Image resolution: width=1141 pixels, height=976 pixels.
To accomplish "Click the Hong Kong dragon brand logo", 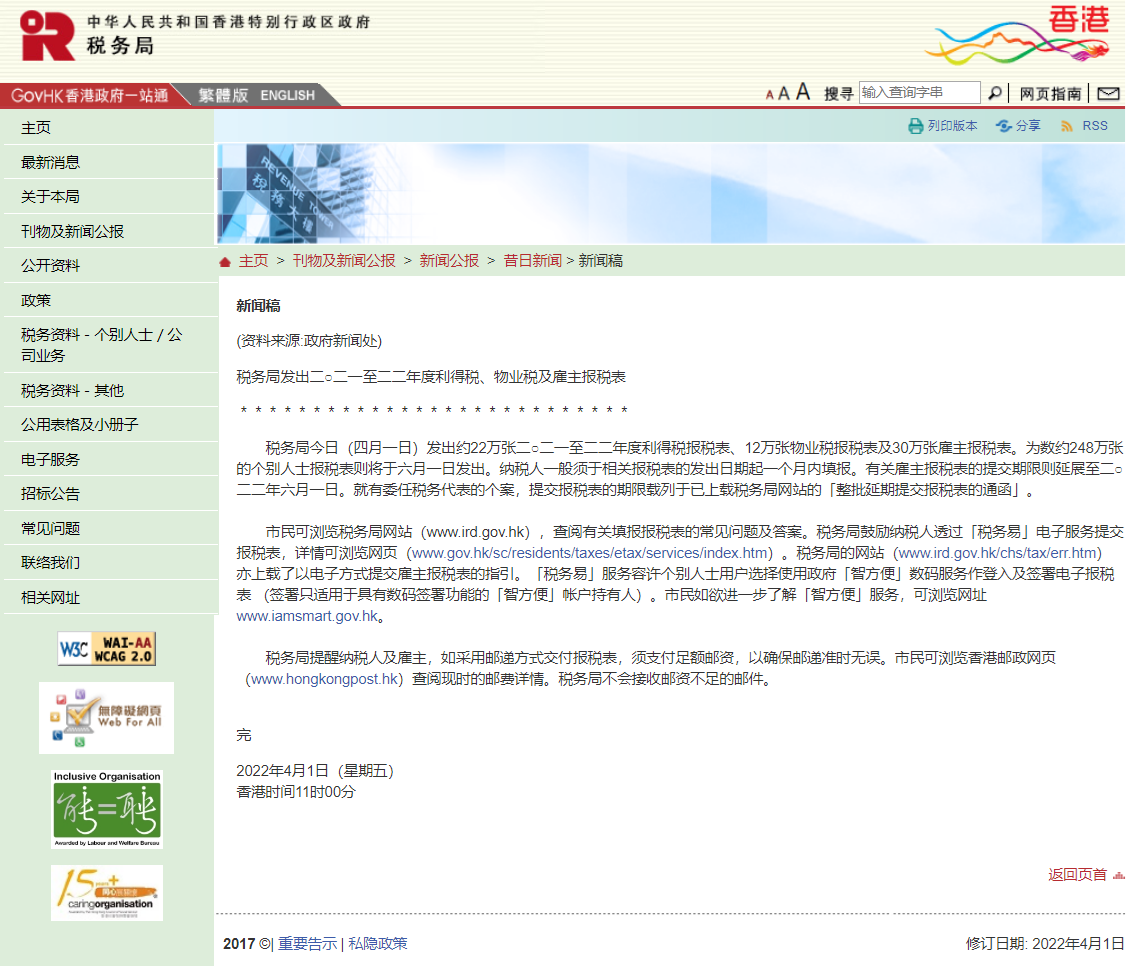I will pos(1017,36).
